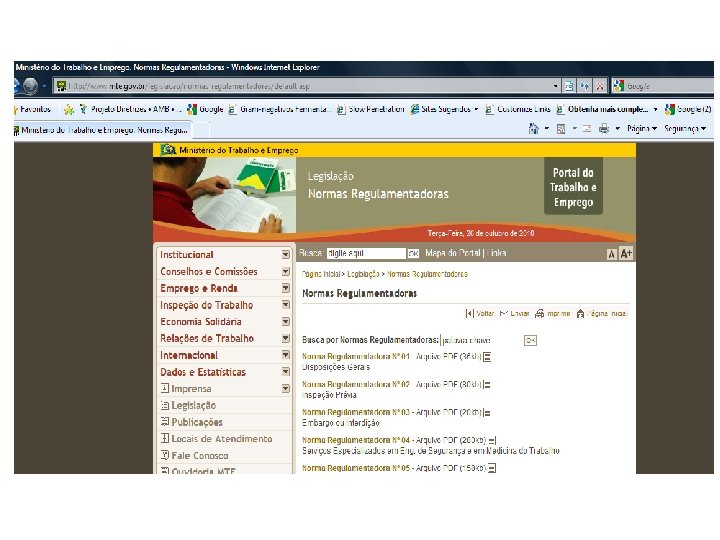Click the book reader banner image
Viewport: 720px width, 540px height.
pos(225,195)
